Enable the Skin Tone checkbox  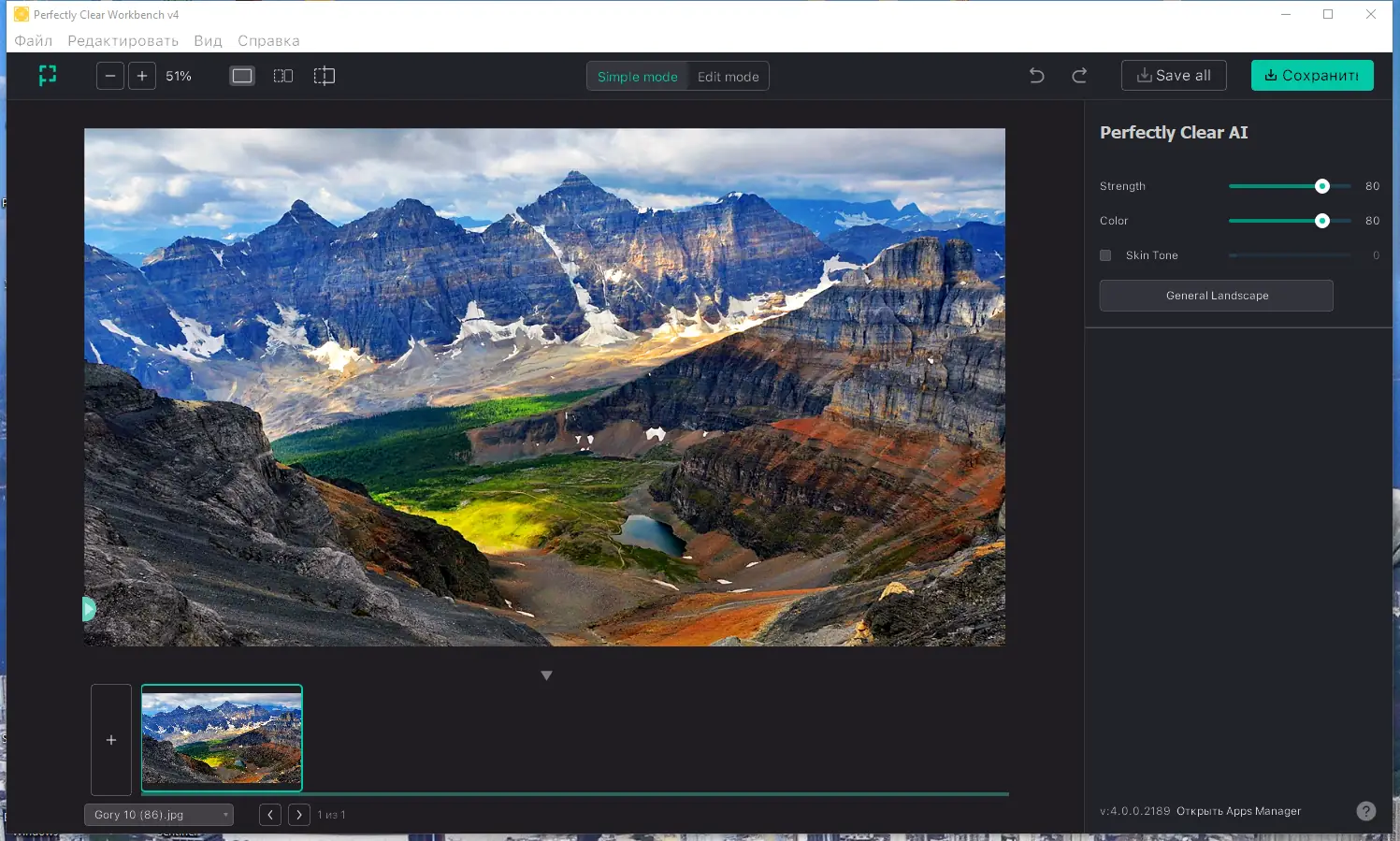pyautogui.click(x=1104, y=254)
